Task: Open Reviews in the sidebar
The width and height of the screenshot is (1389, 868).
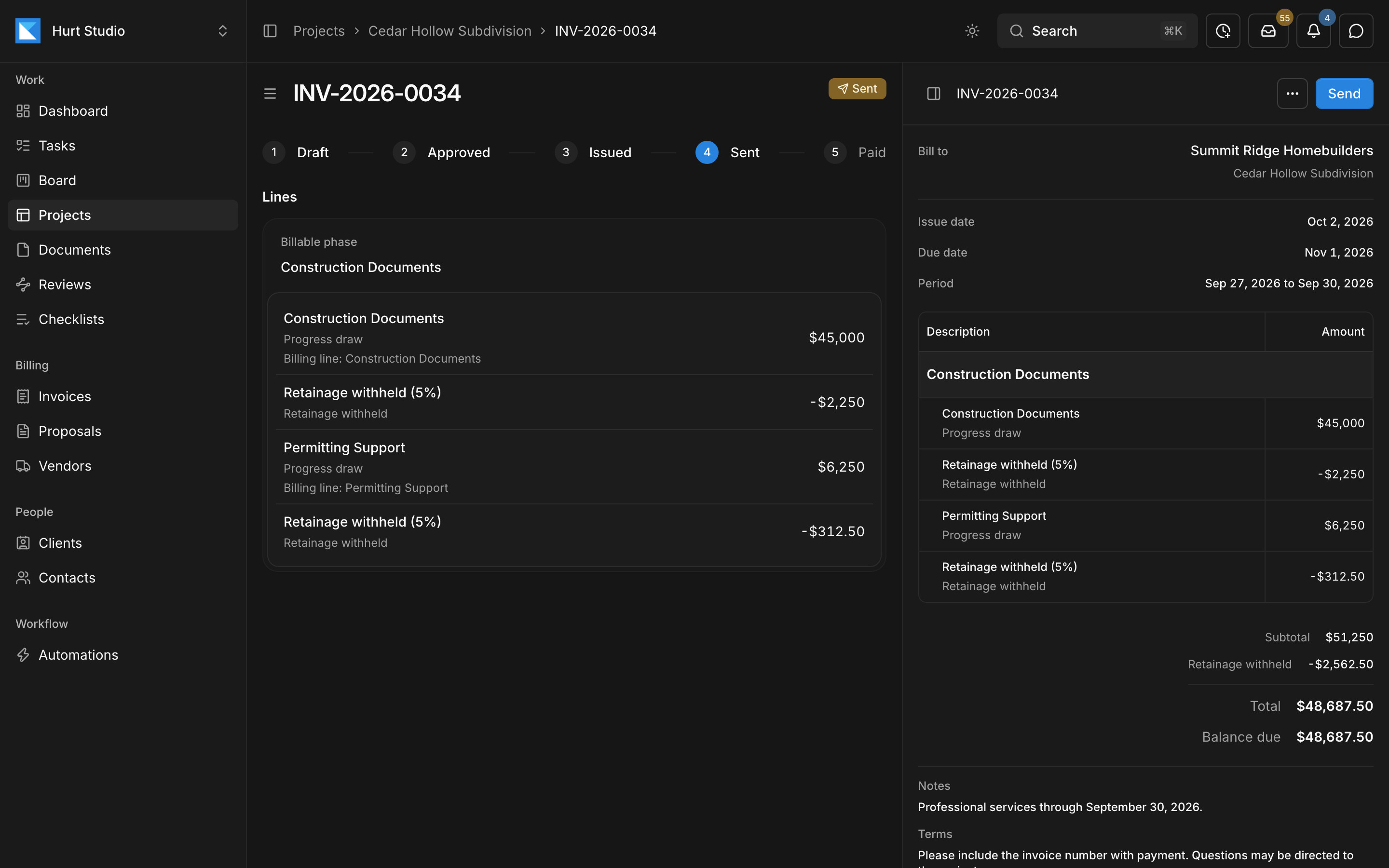Action: click(123, 285)
